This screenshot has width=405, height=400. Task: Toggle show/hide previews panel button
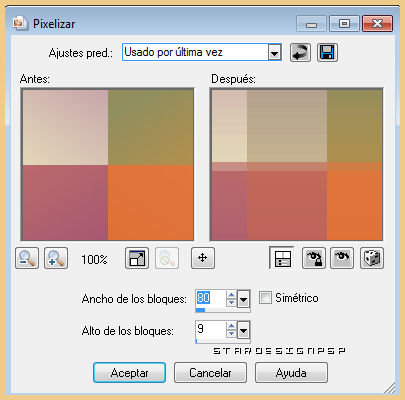coord(282,258)
